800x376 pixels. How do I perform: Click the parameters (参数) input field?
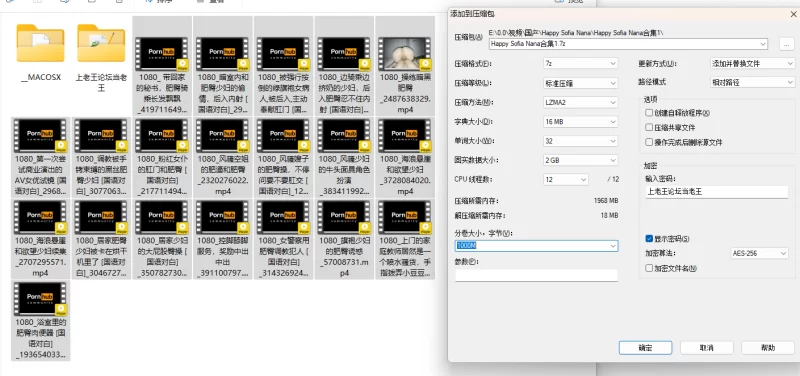(x=536, y=275)
